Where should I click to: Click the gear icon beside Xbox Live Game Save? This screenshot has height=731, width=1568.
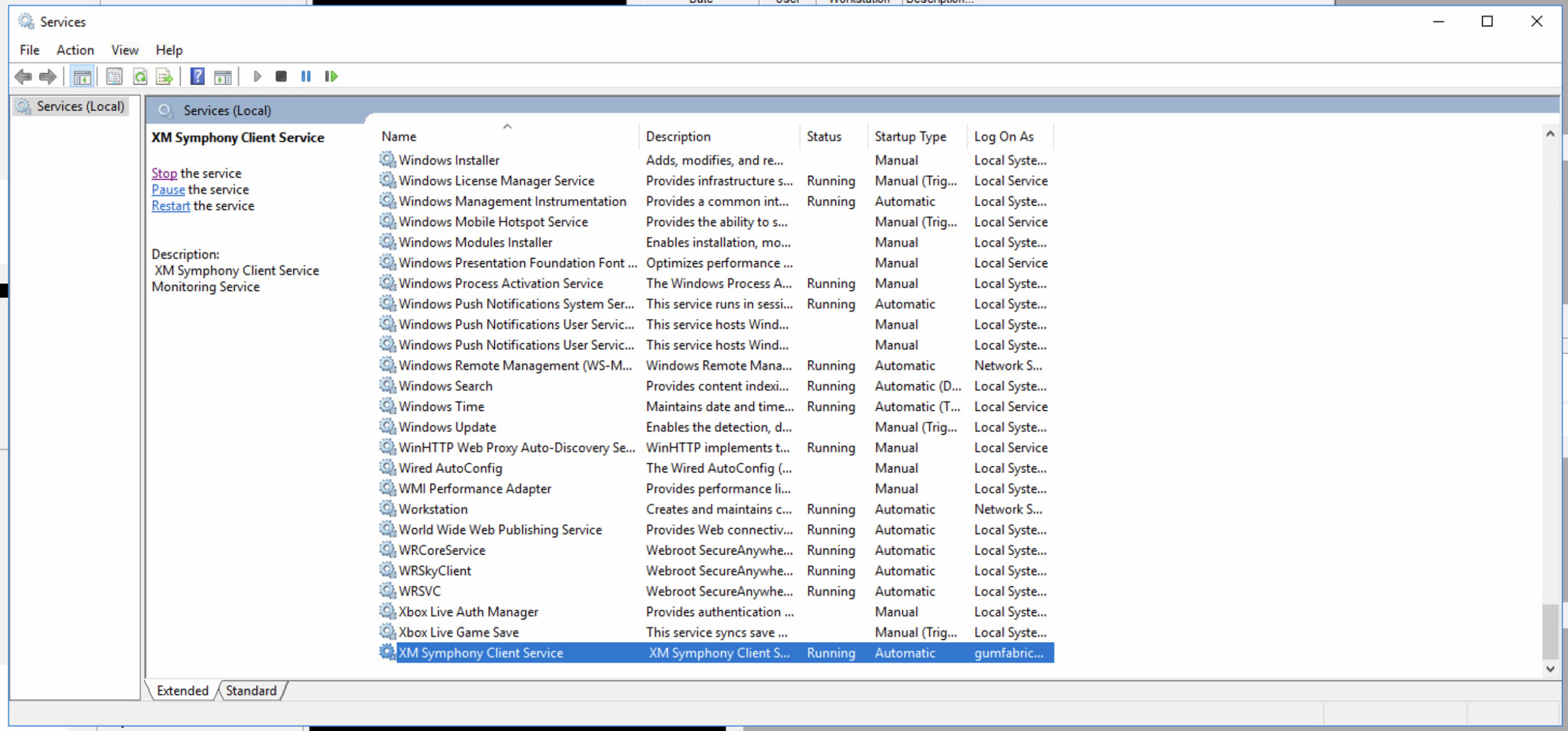pyautogui.click(x=387, y=632)
